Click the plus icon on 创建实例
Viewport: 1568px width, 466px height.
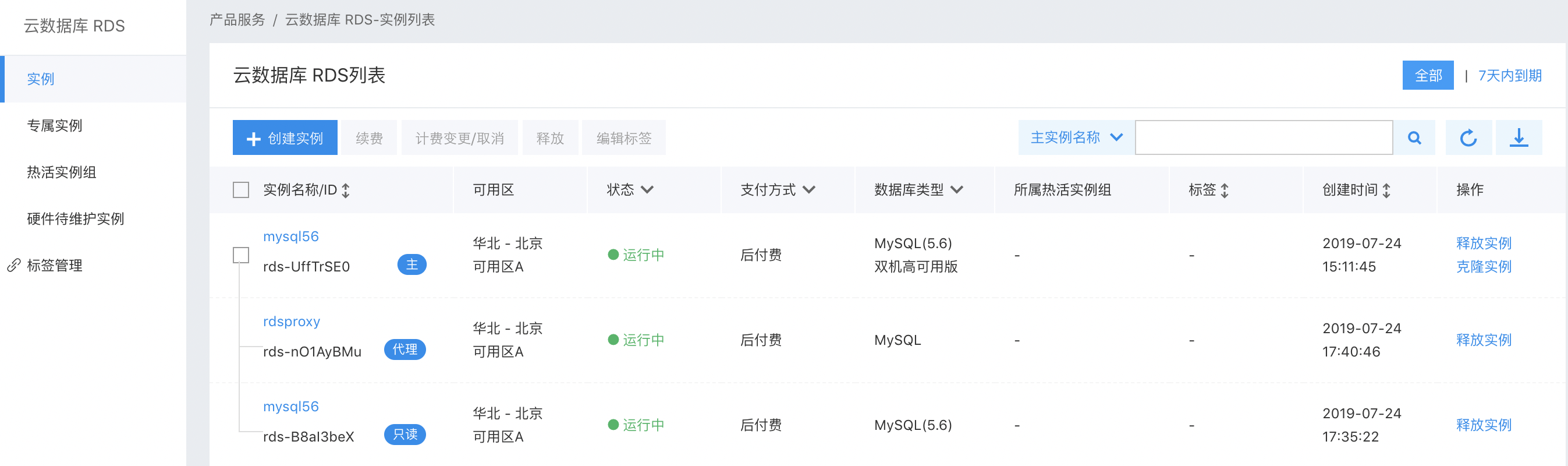(253, 139)
